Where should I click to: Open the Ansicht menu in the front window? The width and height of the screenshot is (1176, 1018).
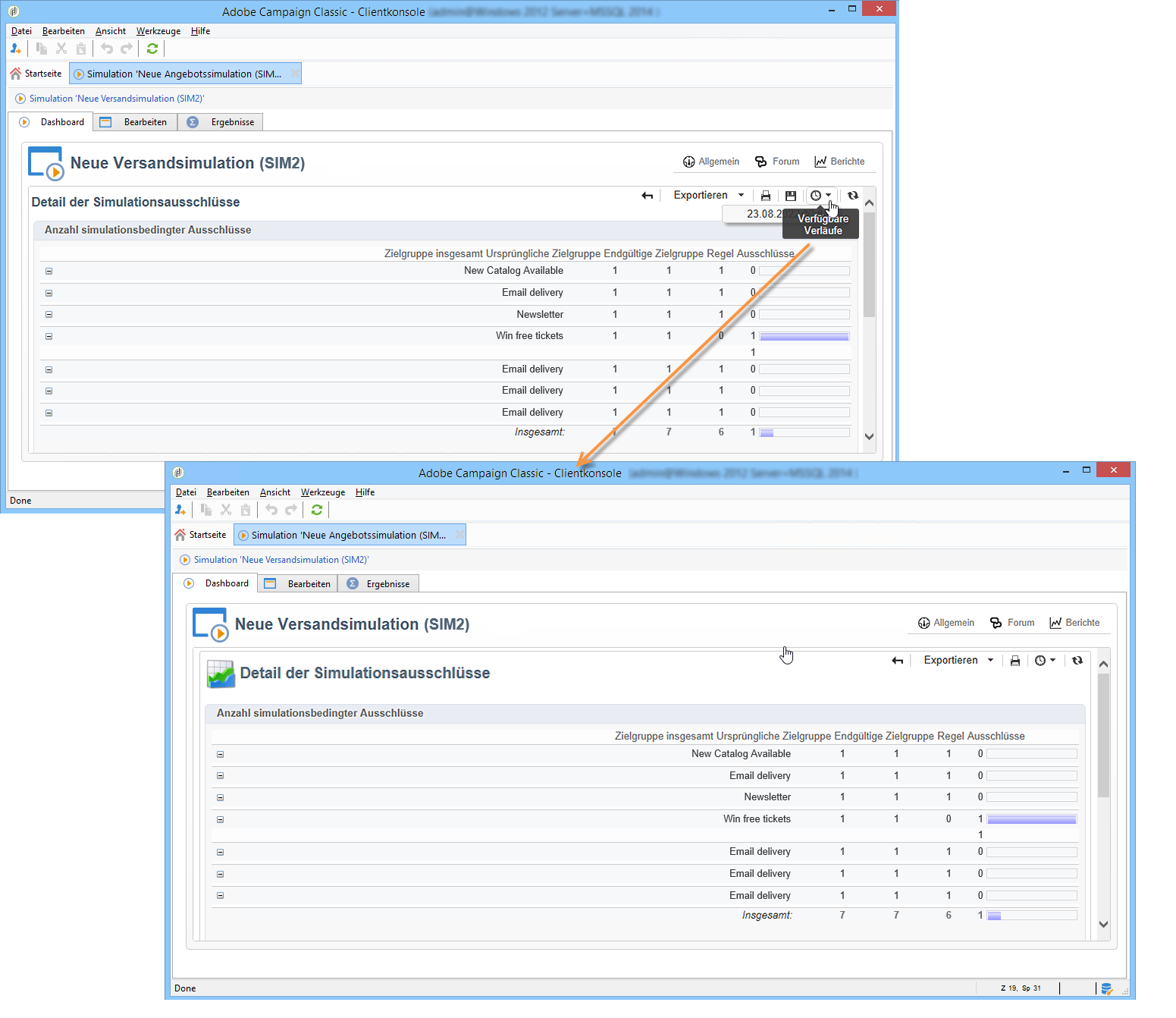(x=275, y=492)
